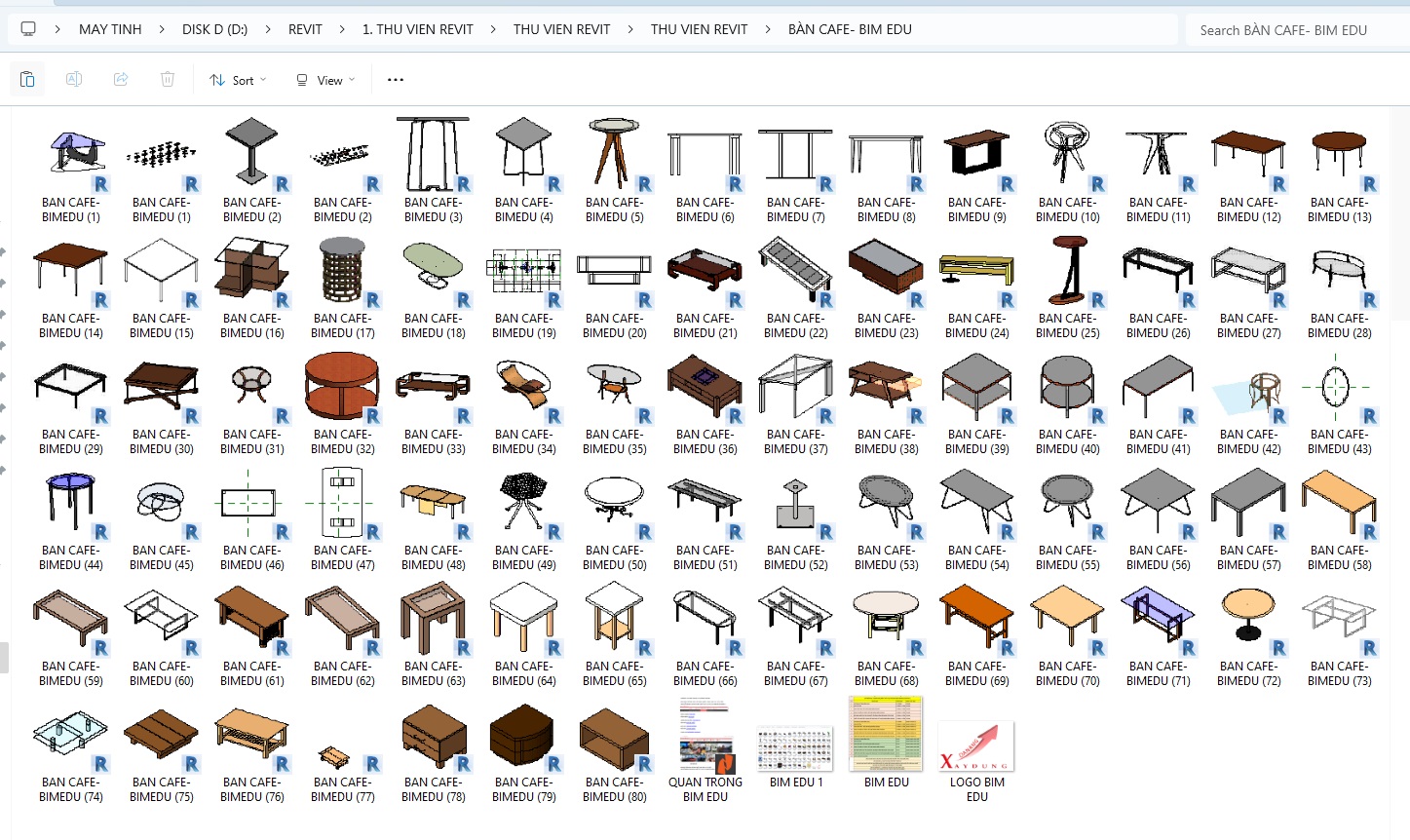Expand the chevron after MAY TINH breadcrumb
The width and height of the screenshot is (1410, 840).
(162, 29)
